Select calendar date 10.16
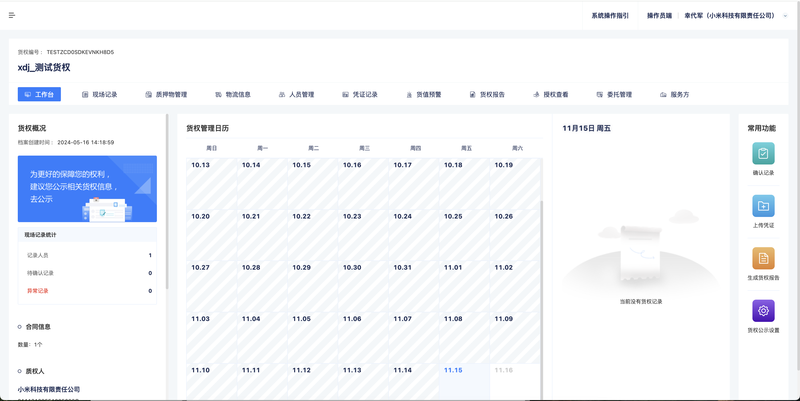Viewport: 800px width, 401px height. pyautogui.click(x=363, y=184)
